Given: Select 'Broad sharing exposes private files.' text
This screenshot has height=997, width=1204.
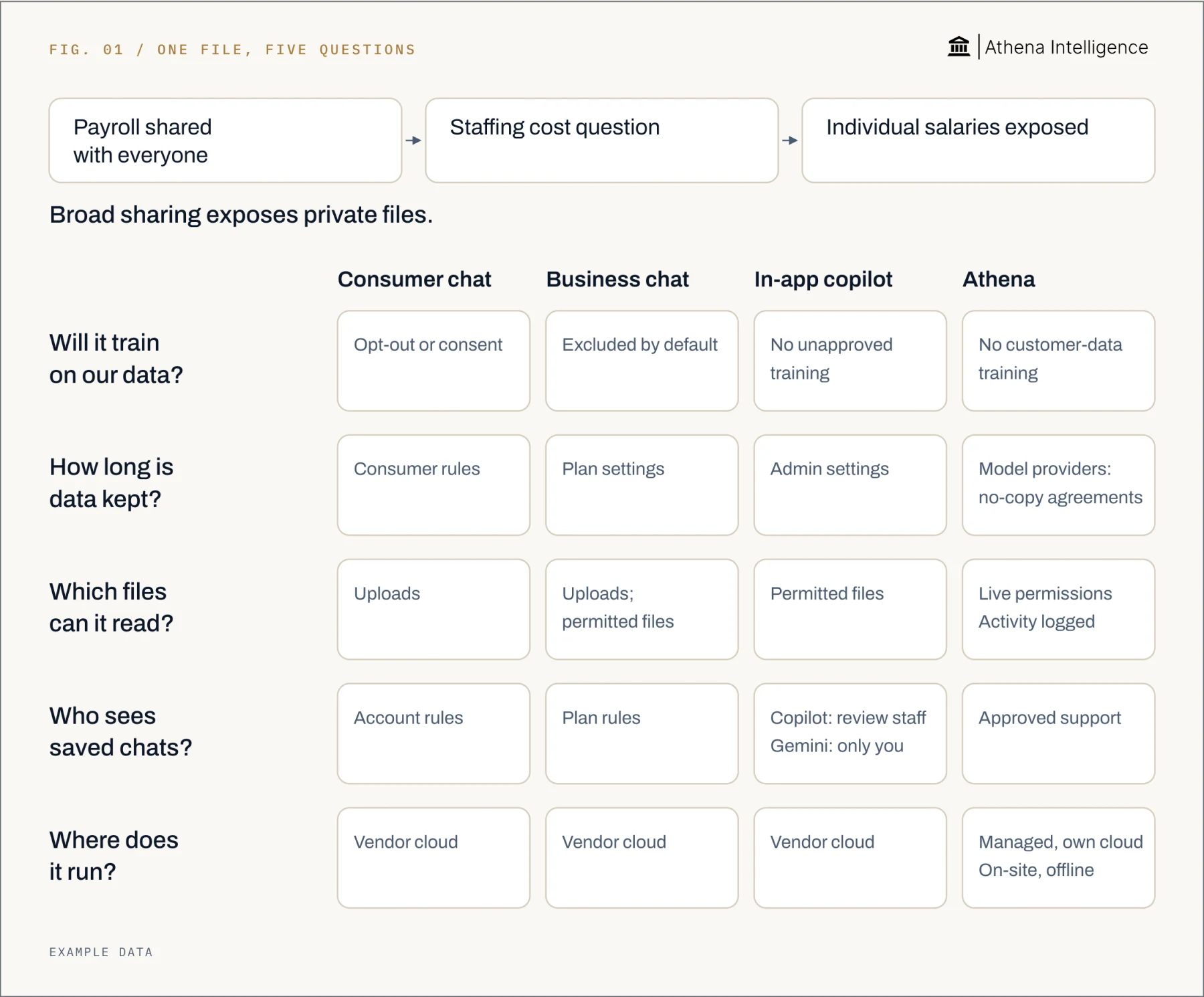Looking at the screenshot, I should click(241, 215).
